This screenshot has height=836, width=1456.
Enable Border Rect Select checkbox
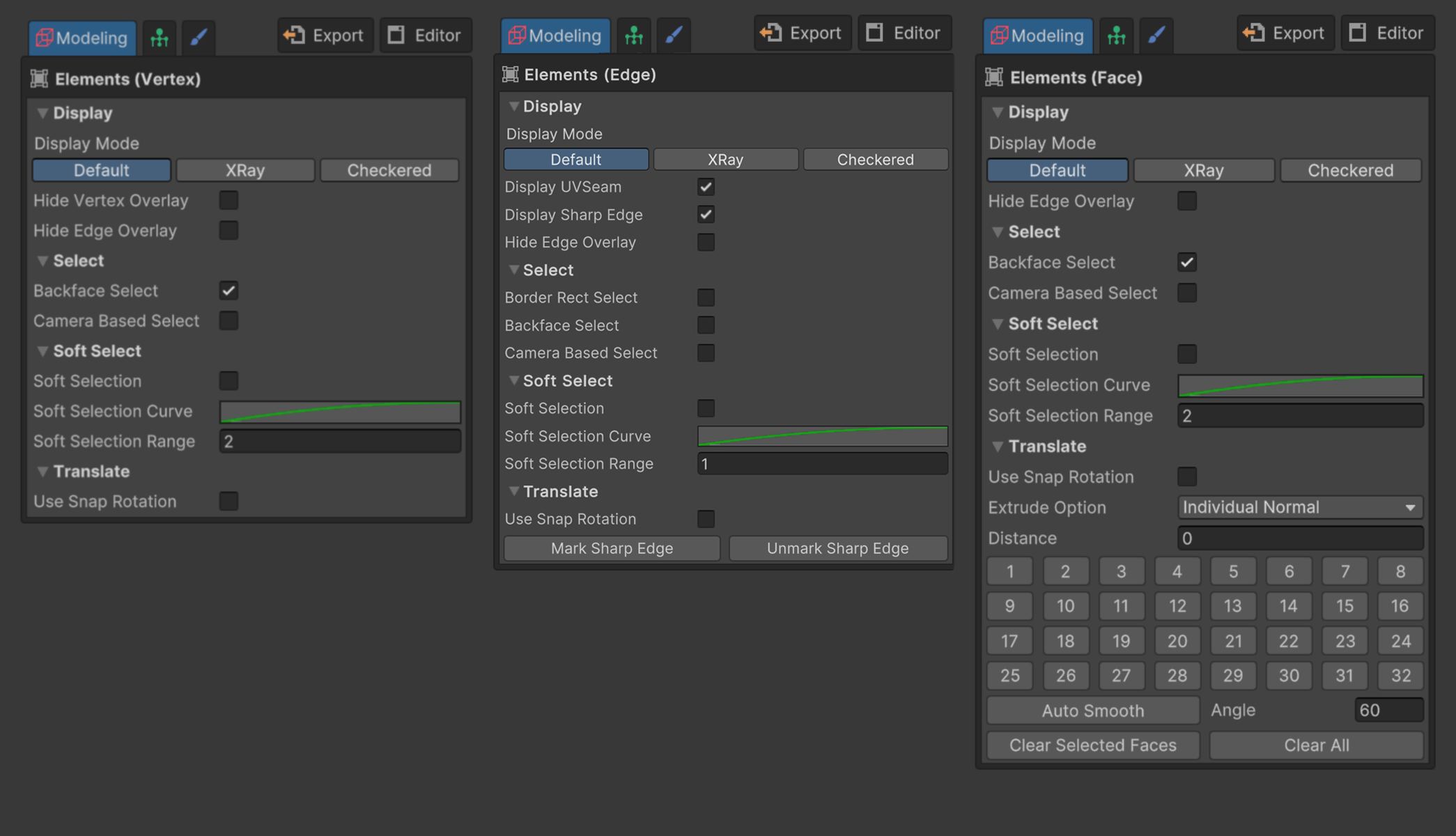pyautogui.click(x=706, y=297)
